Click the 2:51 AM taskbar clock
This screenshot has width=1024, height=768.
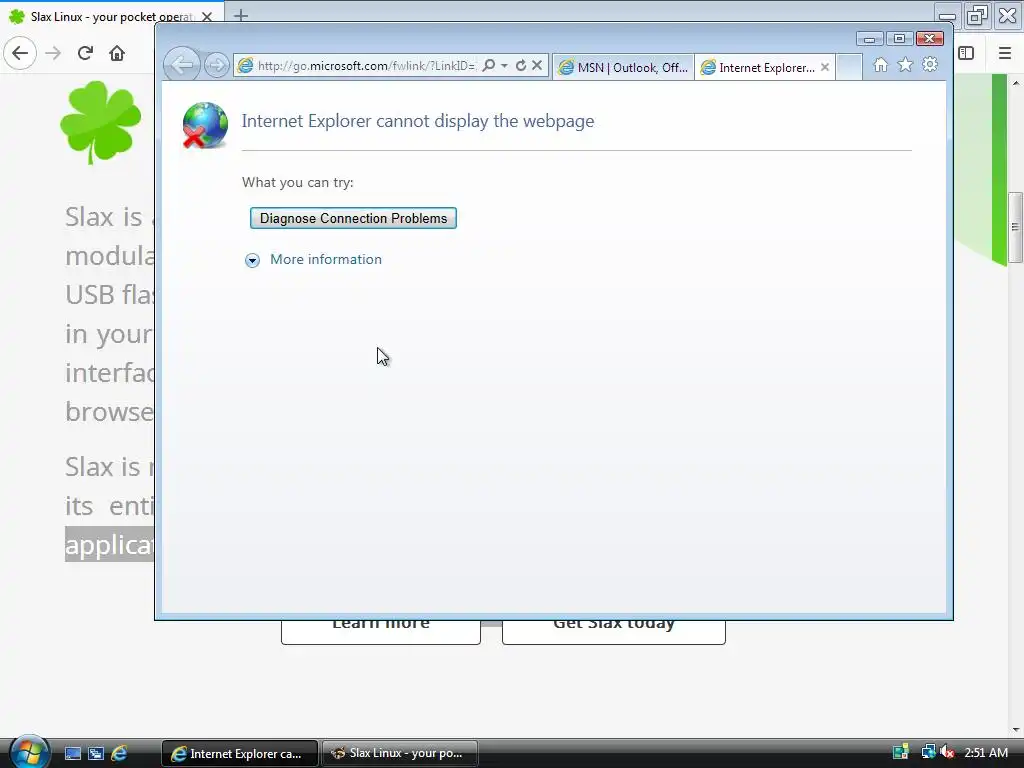click(x=986, y=752)
